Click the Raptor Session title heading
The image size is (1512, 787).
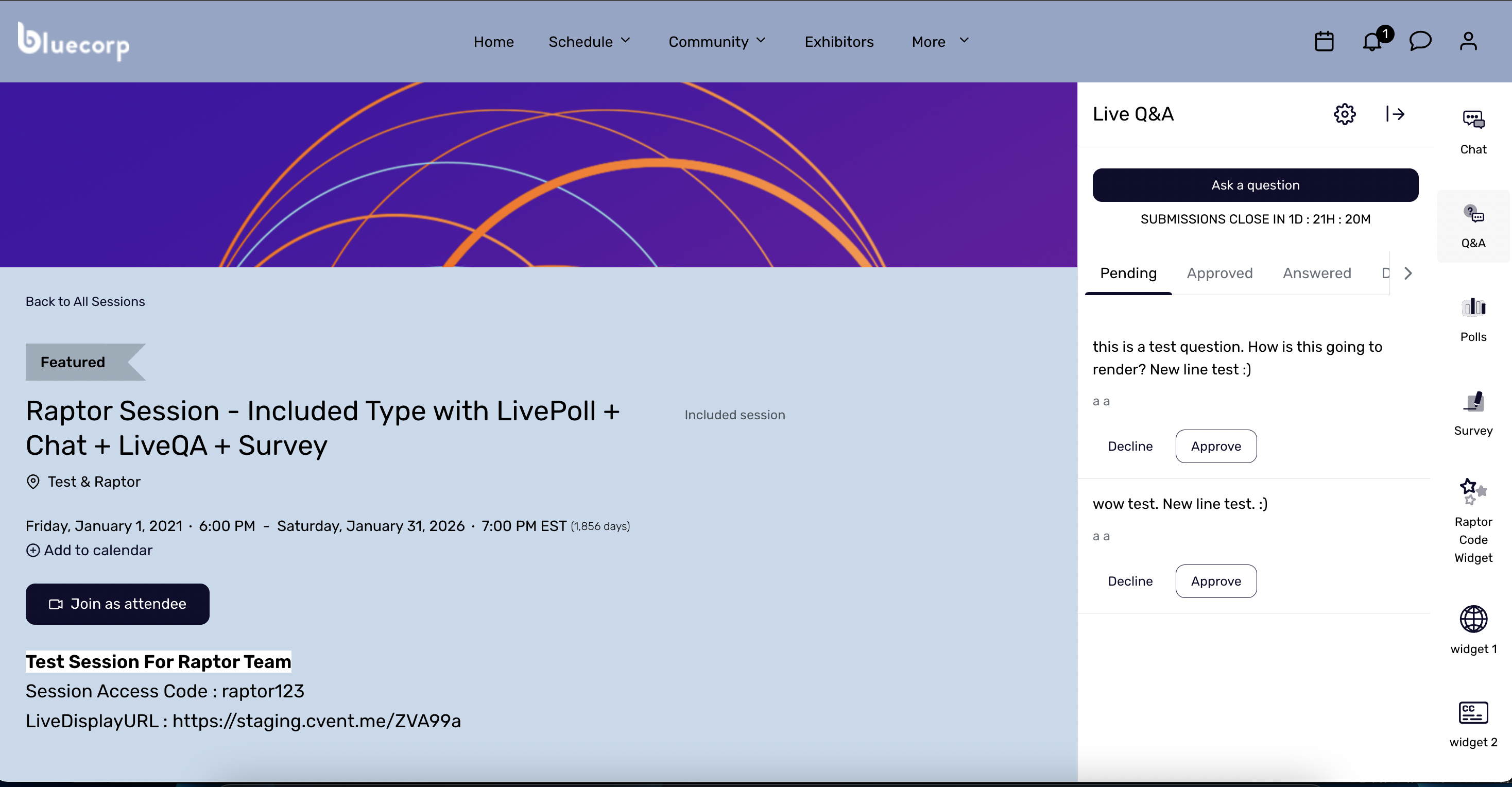click(323, 428)
